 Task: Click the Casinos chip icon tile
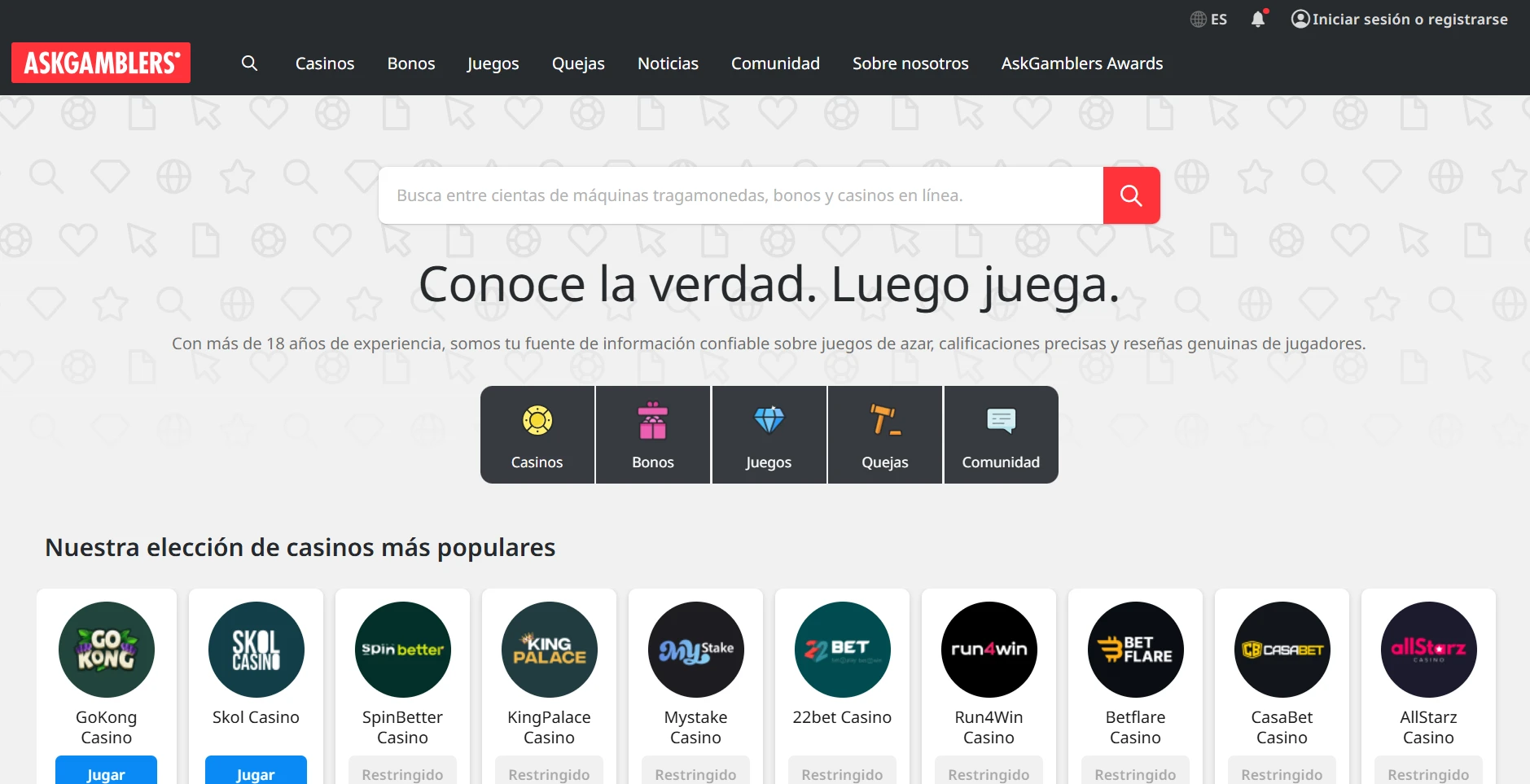(x=537, y=435)
